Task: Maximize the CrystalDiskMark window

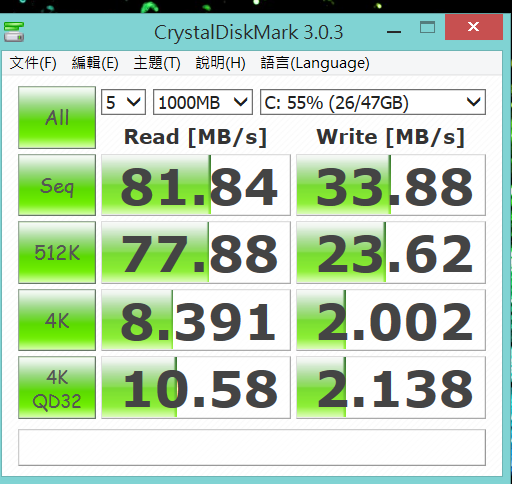Action: [427, 28]
